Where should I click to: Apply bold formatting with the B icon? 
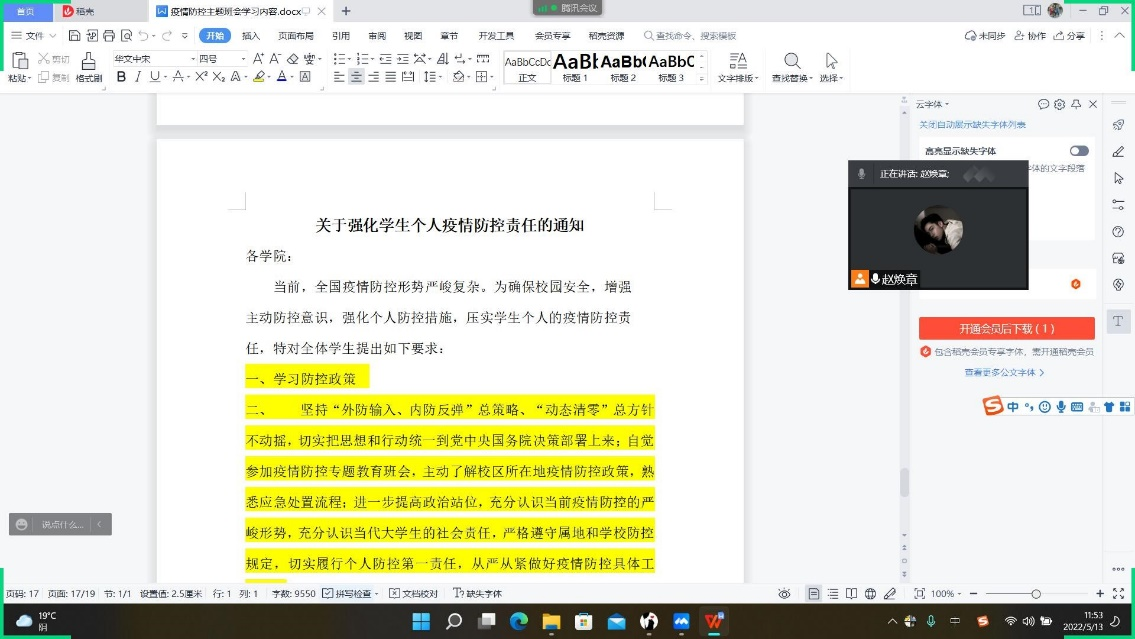tap(121, 77)
